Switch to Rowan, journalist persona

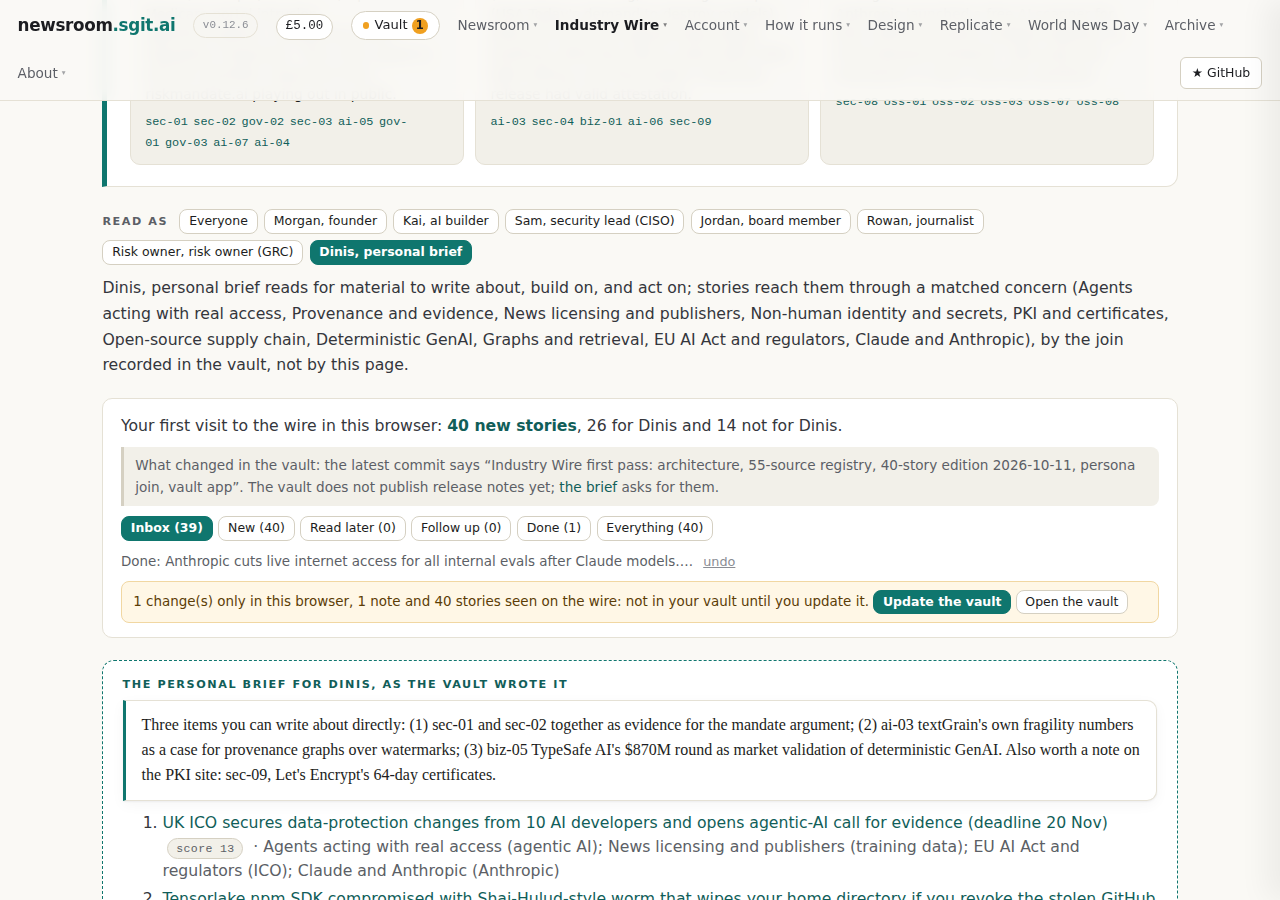pyautogui.click(x=920, y=221)
